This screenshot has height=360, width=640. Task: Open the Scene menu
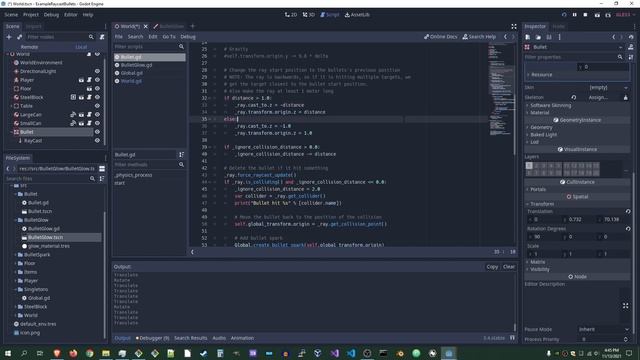[11, 15]
